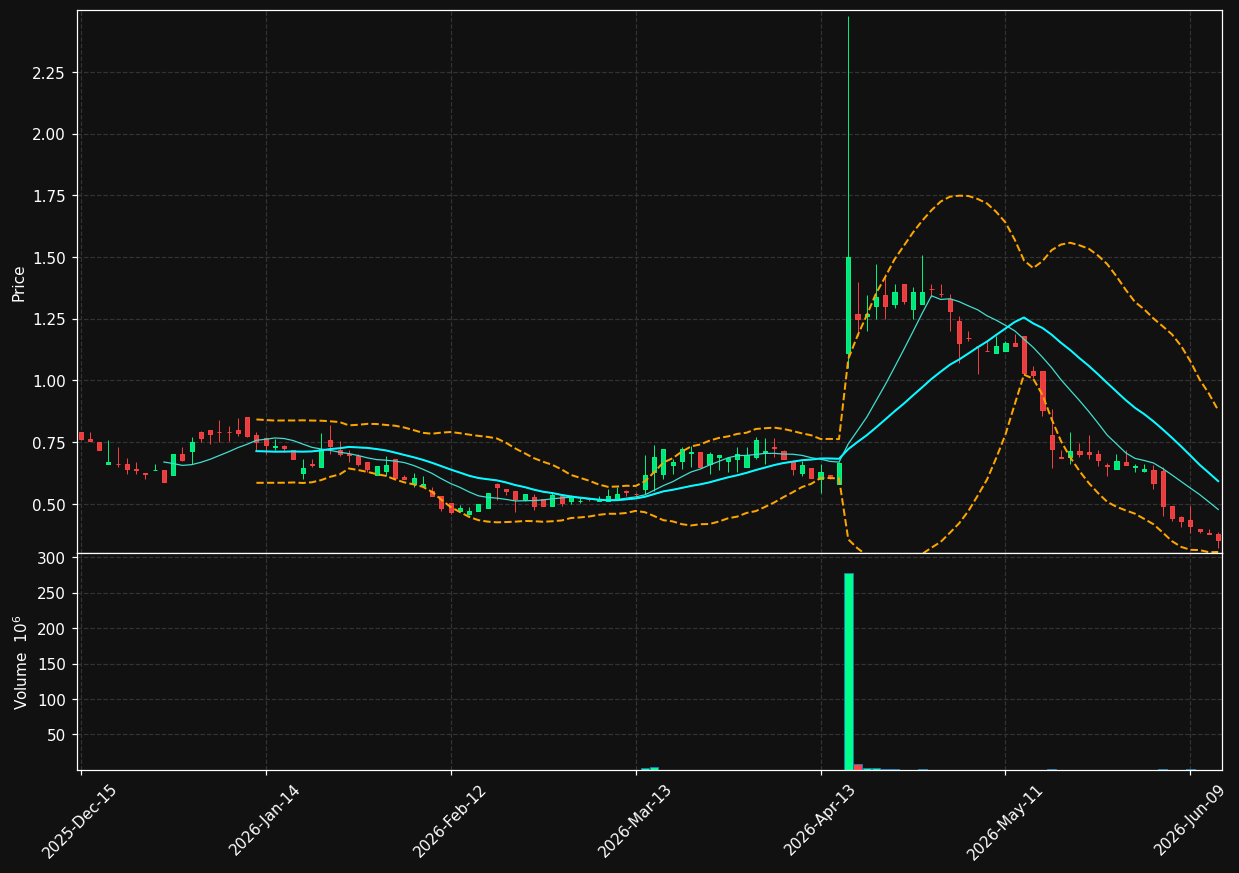The width and height of the screenshot is (1239, 873).
Task: Click the 2025-Dec-15 date label
Action: pyautogui.click(x=79, y=821)
